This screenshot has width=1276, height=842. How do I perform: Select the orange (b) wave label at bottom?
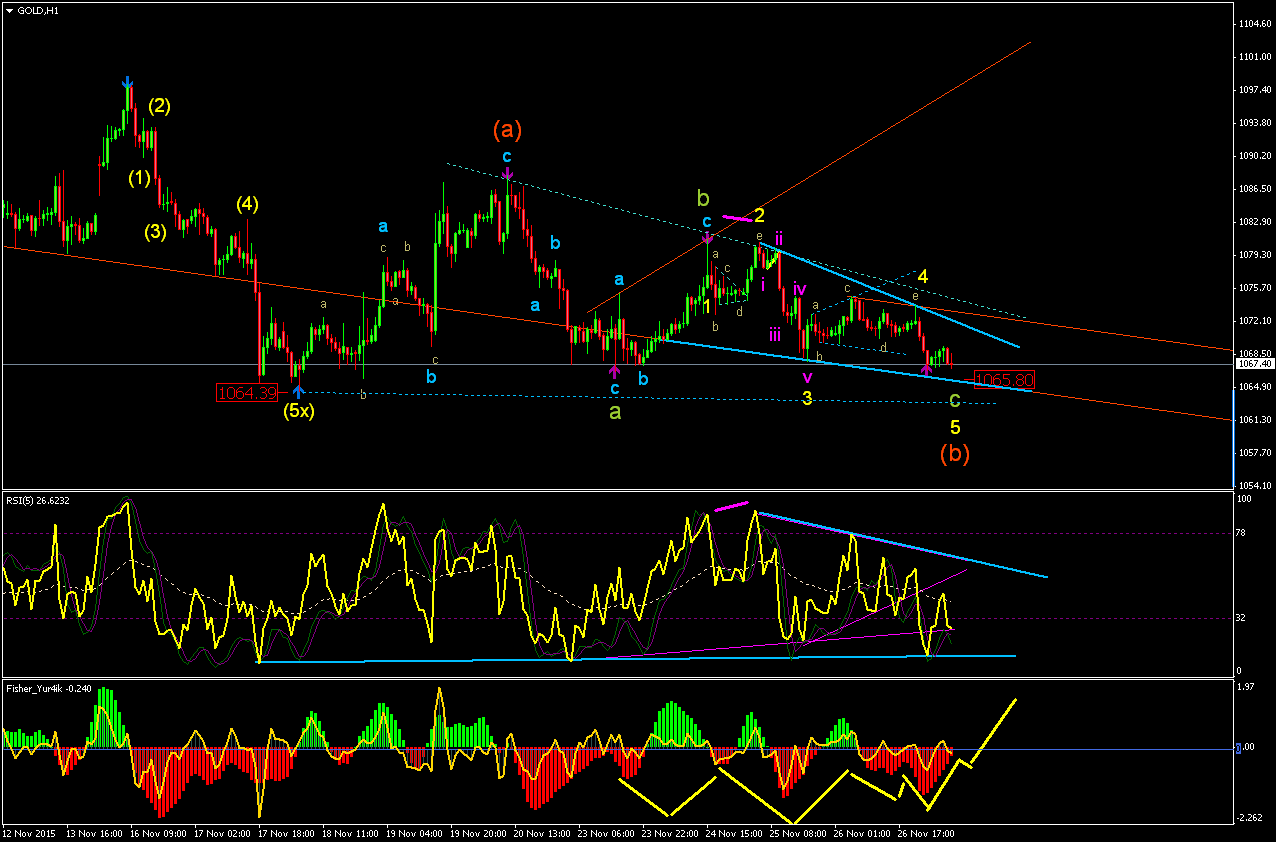(x=955, y=452)
